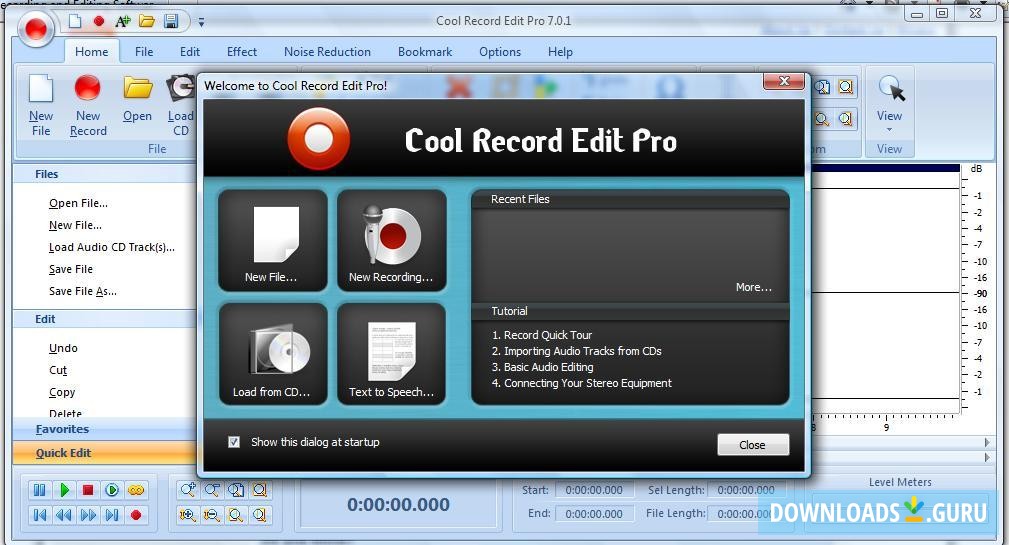Click New File in Files side panel
This screenshot has height=545, width=1009.
pos(75,225)
